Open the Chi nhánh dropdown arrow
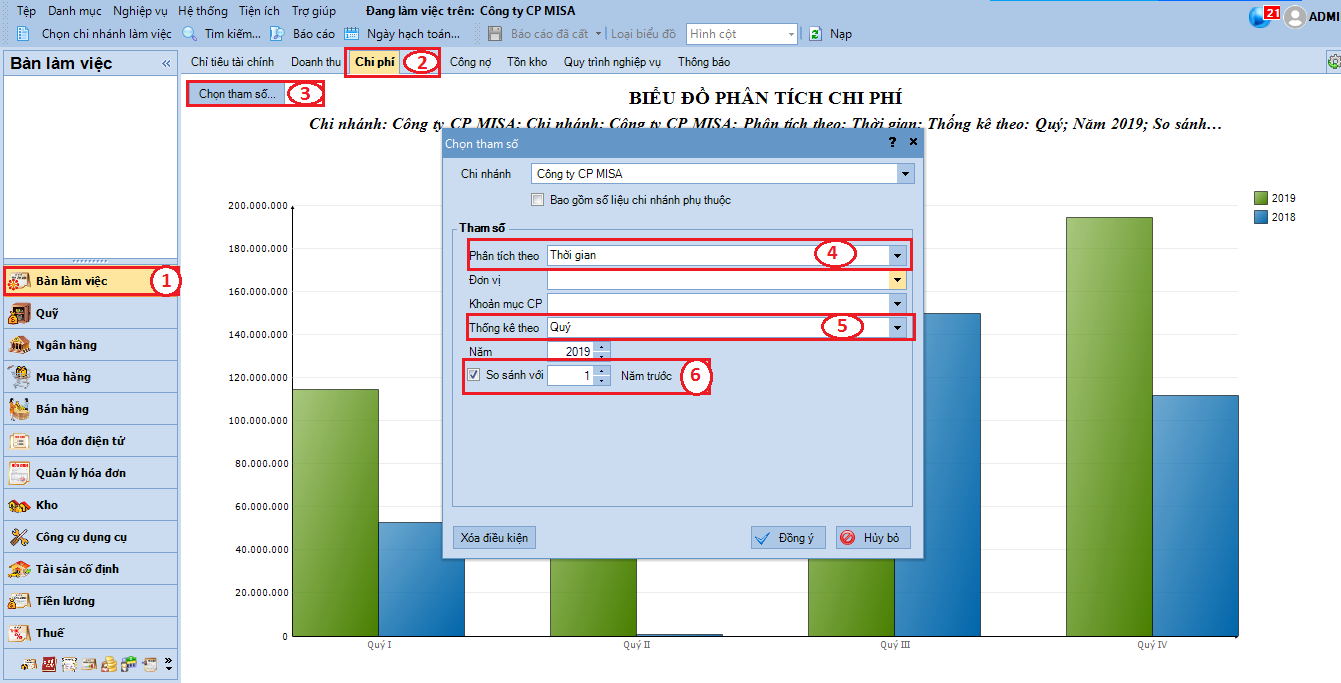This screenshot has width=1341, height=683. click(x=905, y=174)
